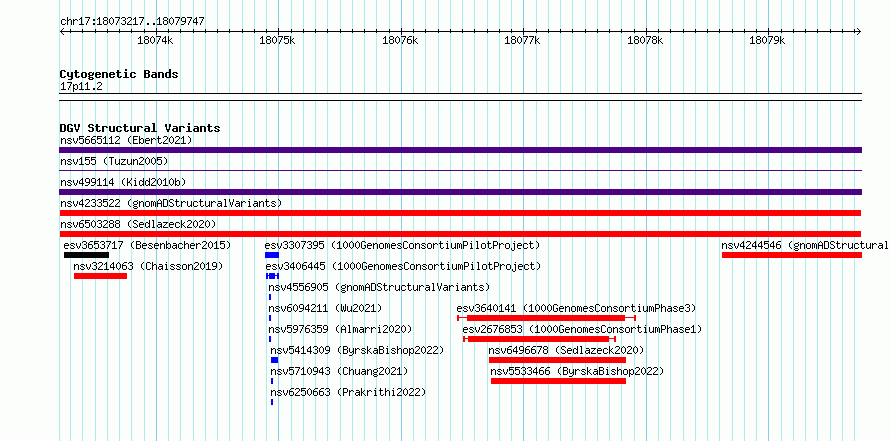Select the red bar under nsv6503288
Viewport: 890px width, 441px height.
coord(460,234)
